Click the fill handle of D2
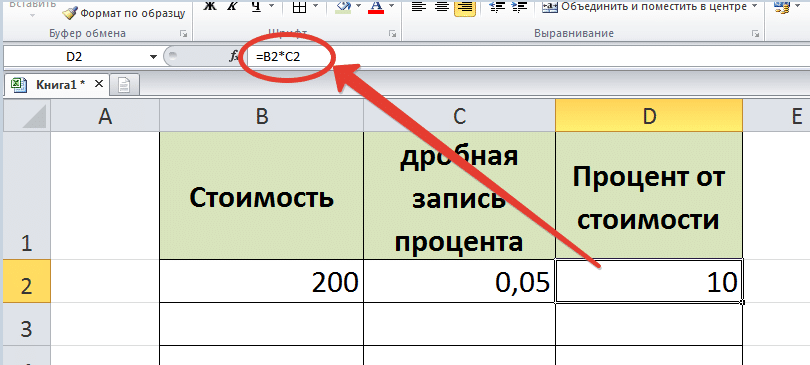The width and height of the screenshot is (810, 365). pos(743,303)
